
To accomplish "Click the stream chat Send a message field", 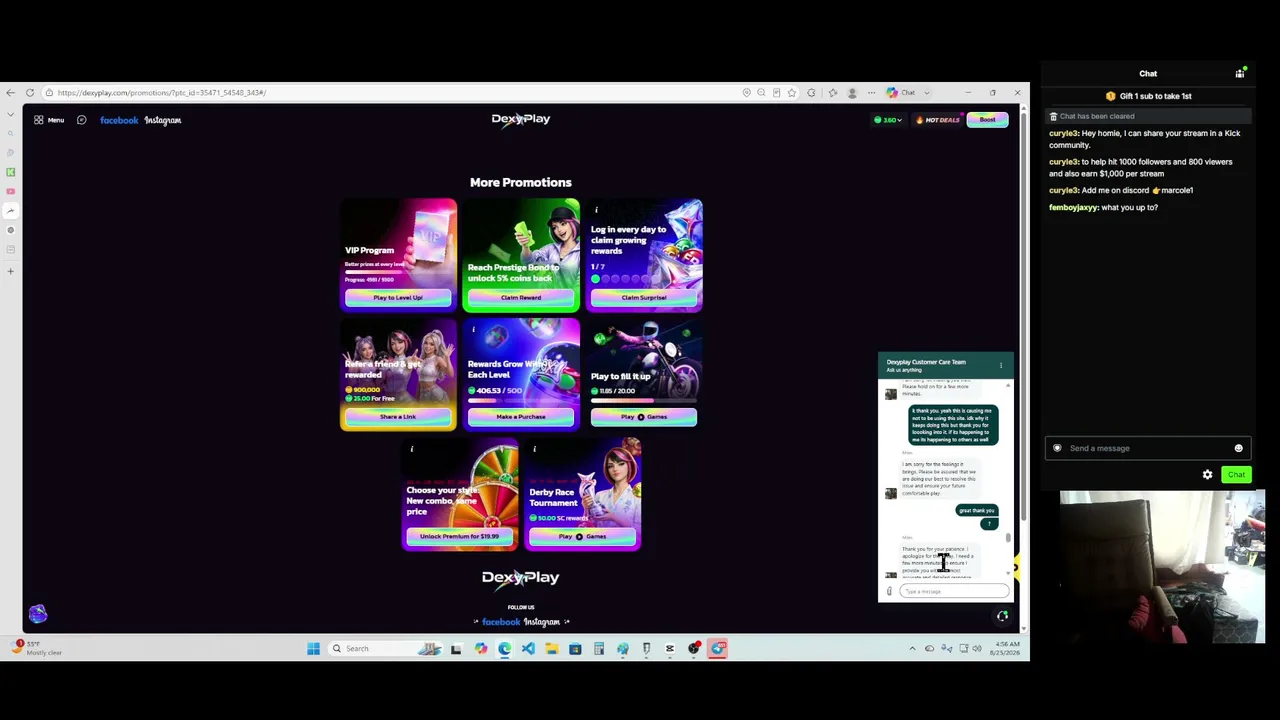I will click(x=1148, y=448).
